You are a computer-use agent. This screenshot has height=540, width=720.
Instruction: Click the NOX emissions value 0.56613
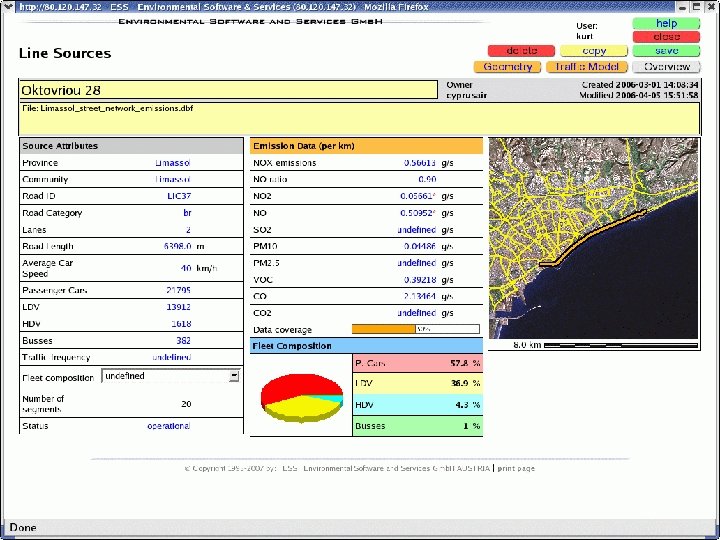[420, 163]
